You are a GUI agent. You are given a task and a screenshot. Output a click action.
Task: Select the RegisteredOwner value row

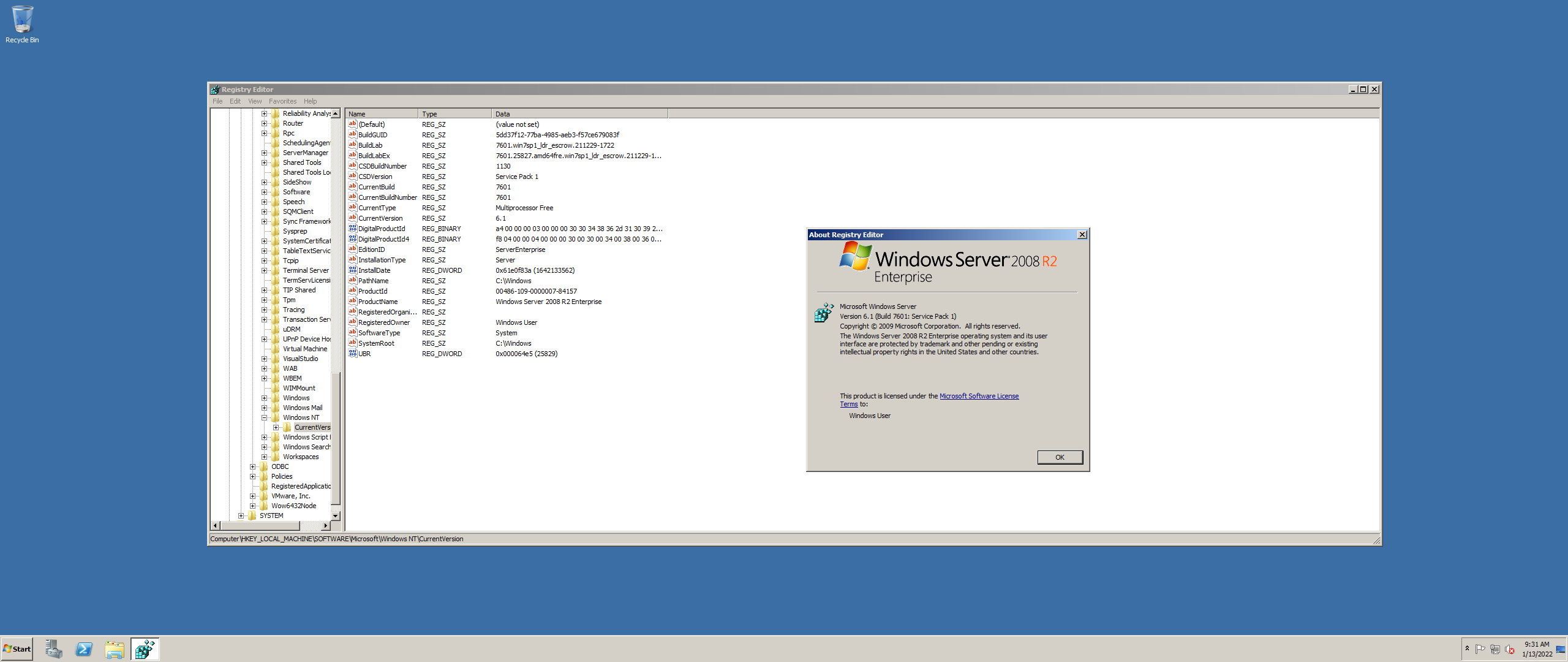pyautogui.click(x=507, y=322)
